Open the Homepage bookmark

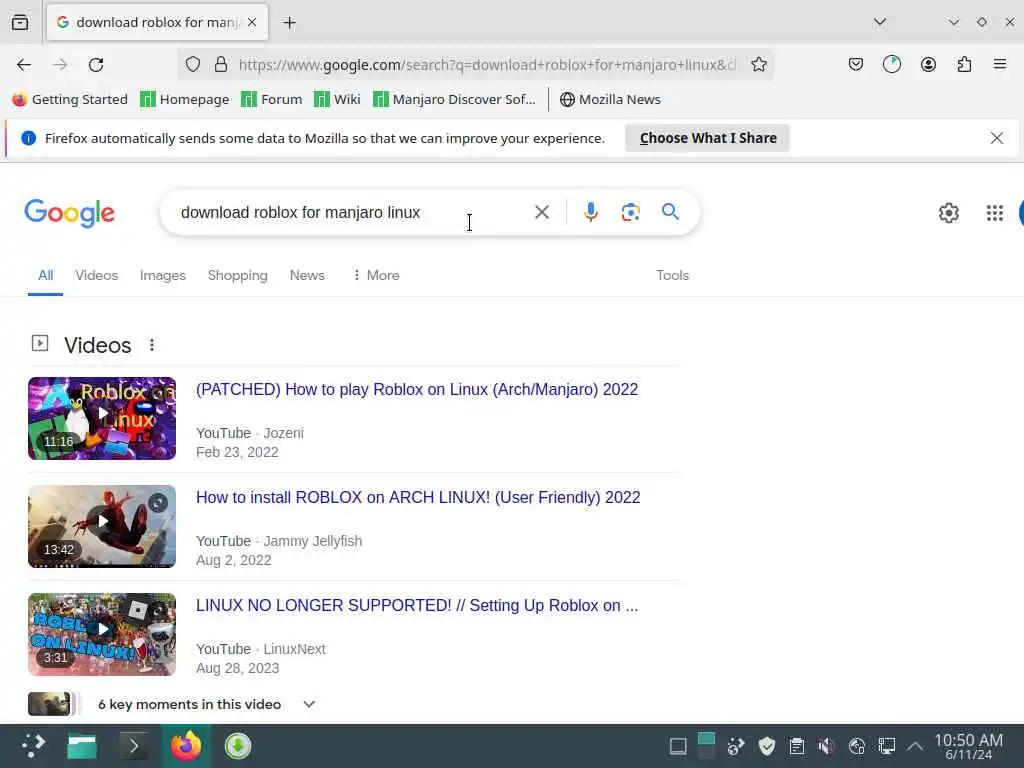click(x=185, y=99)
